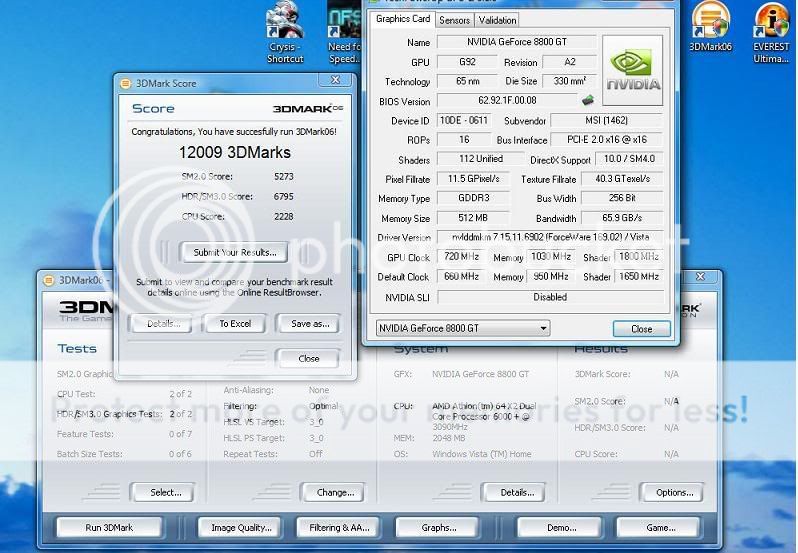Switch to the Graphics Card tab
This screenshot has height=553, width=798.
(x=403, y=19)
